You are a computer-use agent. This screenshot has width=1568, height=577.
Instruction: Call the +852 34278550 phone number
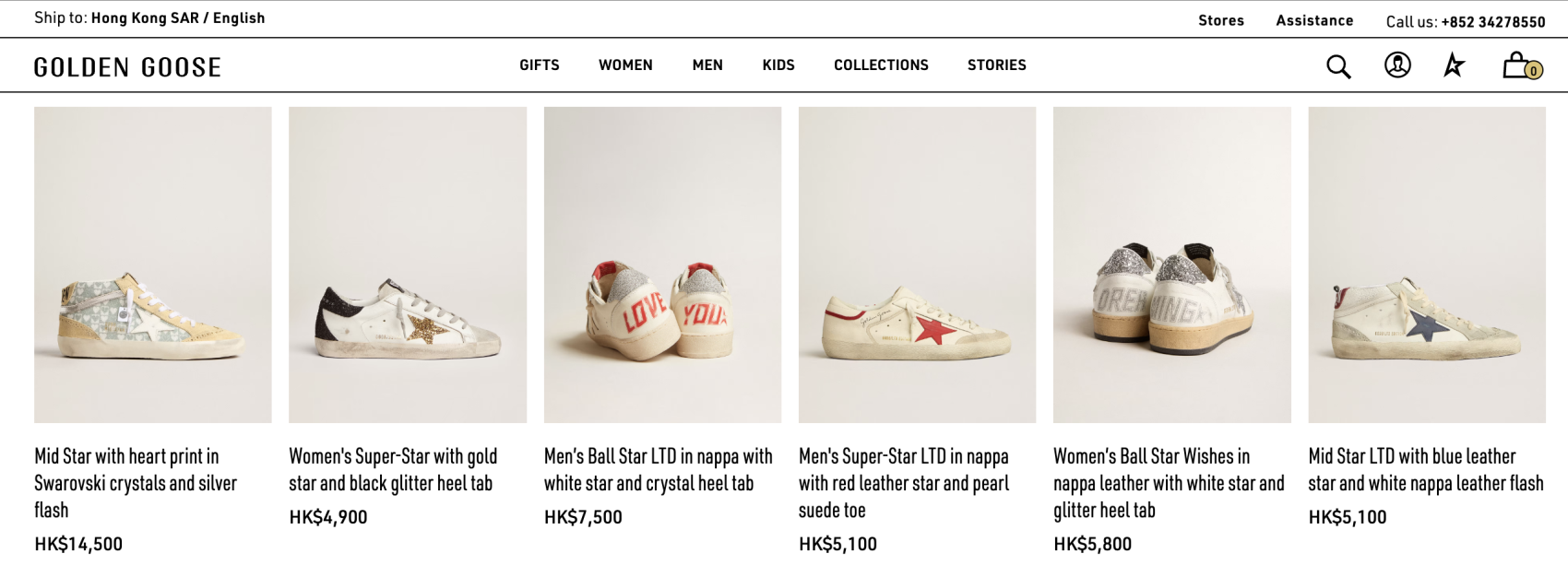(1493, 22)
